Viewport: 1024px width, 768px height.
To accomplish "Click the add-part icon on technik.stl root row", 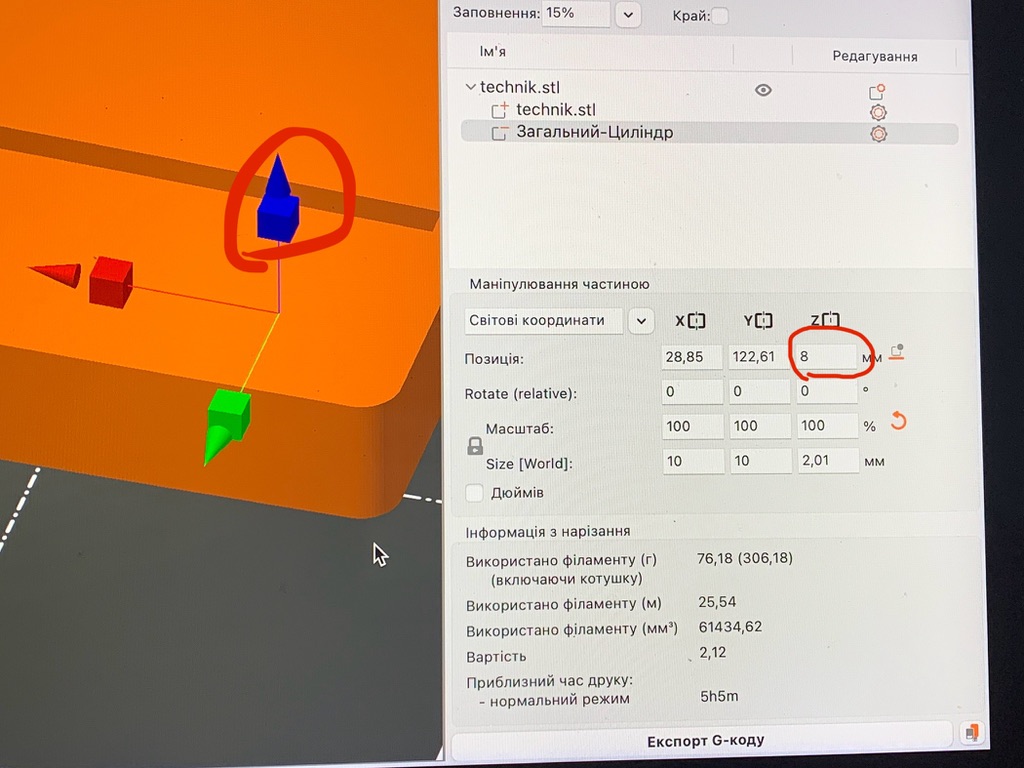I will tap(876, 91).
